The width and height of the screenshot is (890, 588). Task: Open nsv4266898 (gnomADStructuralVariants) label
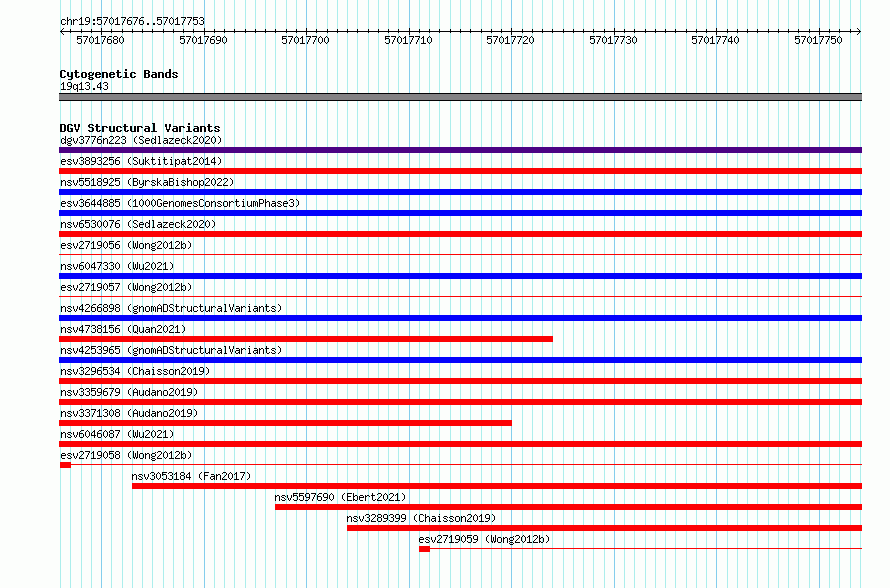click(x=171, y=308)
